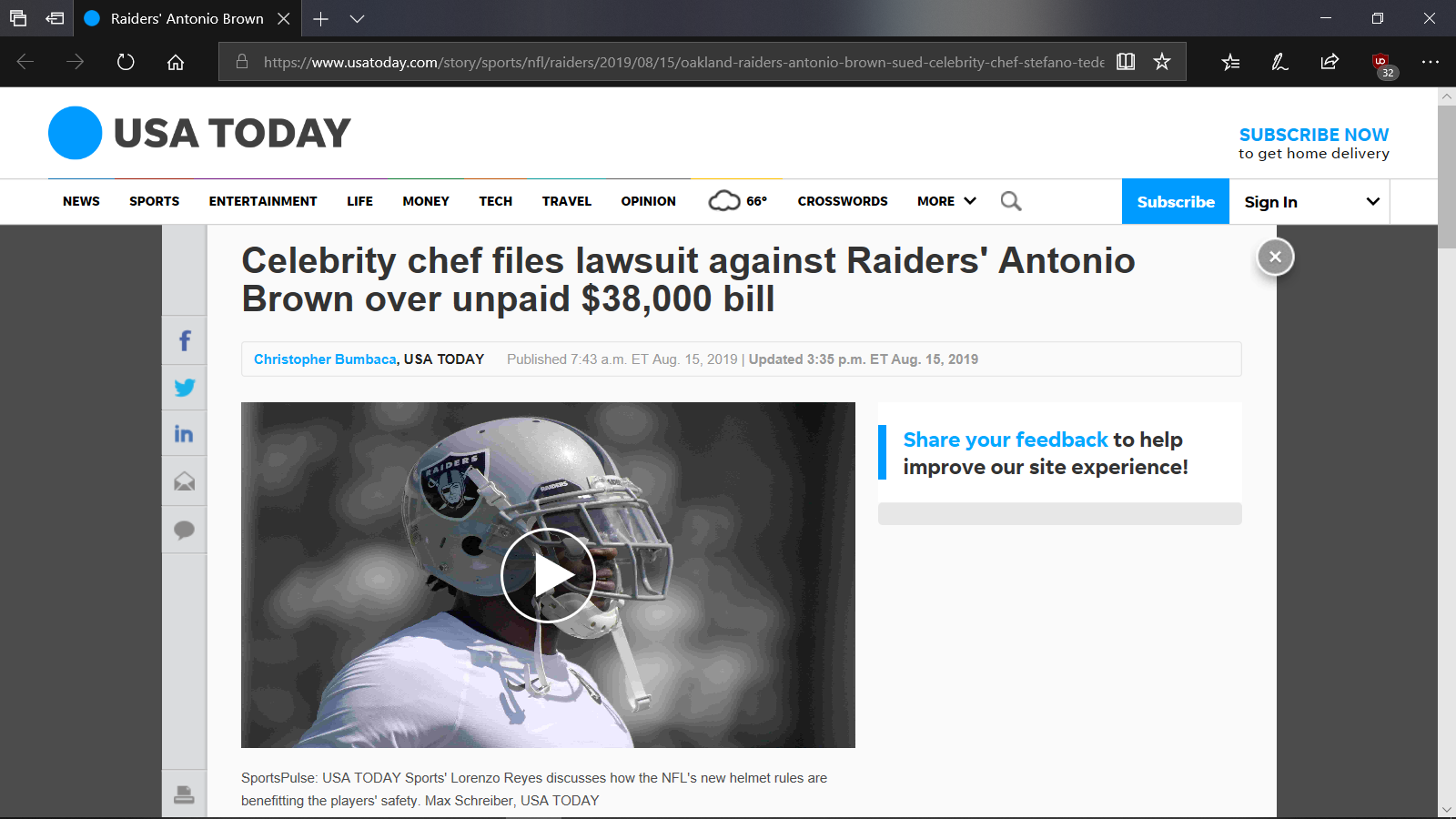
Task: Click the SportsPulse video caption
Action: click(534, 789)
